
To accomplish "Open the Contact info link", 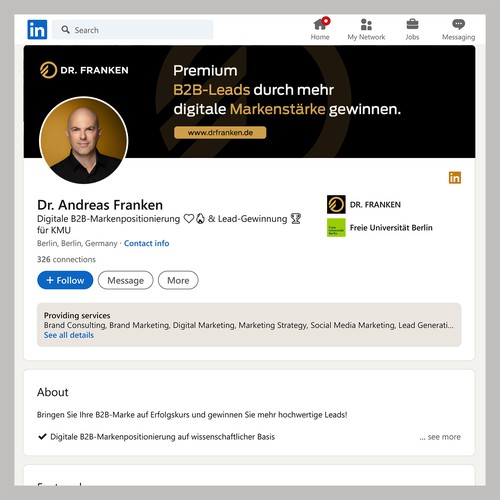I will pyautogui.click(x=146, y=243).
